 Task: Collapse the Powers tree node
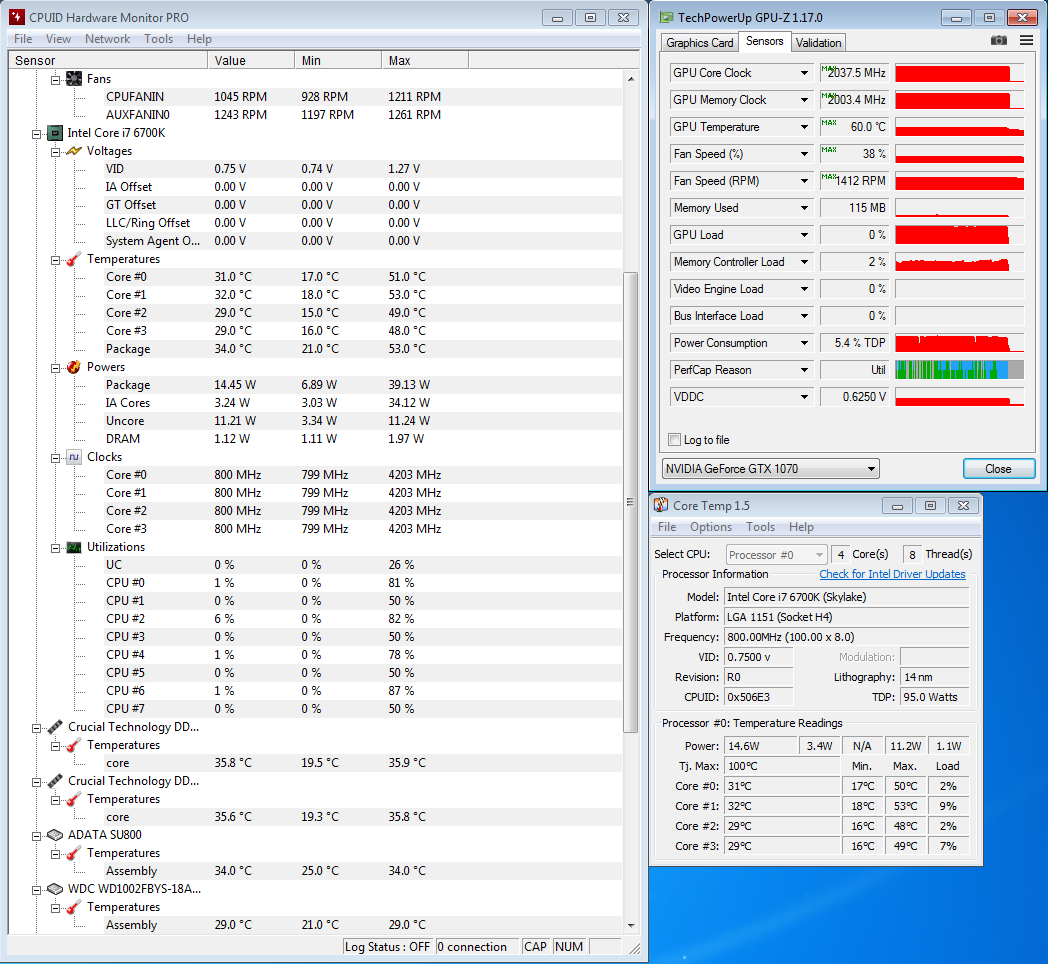tap(55, 368)
